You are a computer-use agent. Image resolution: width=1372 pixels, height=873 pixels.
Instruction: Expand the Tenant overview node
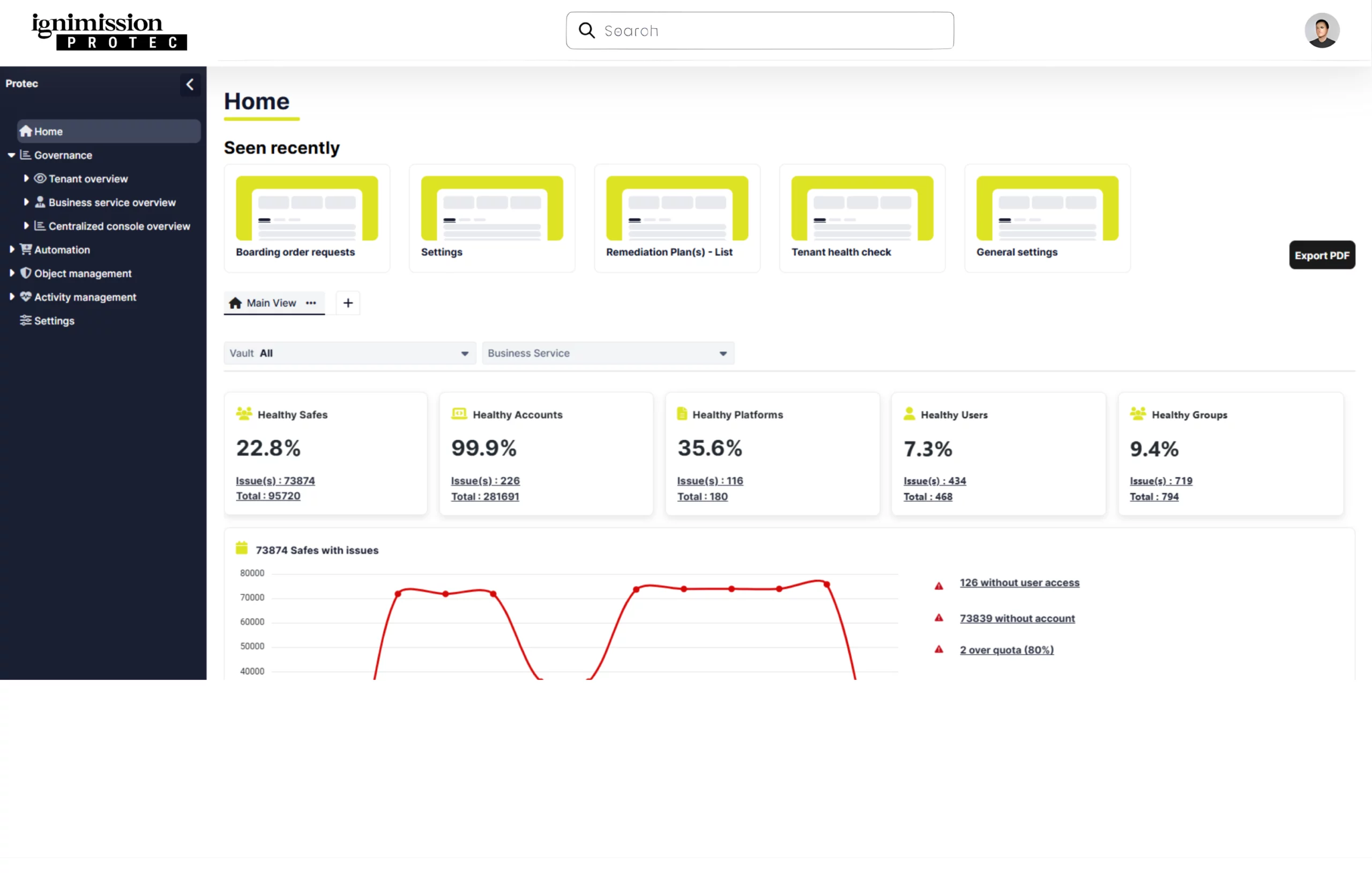(x=26, y=179)
